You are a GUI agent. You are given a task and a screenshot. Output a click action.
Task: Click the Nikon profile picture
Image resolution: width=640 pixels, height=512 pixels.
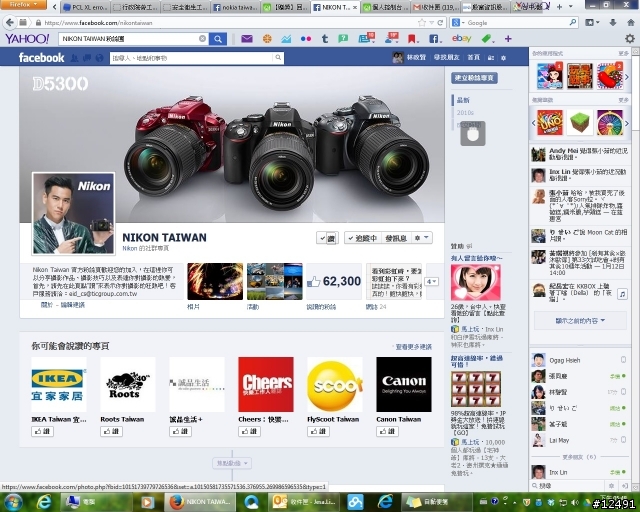73,213
